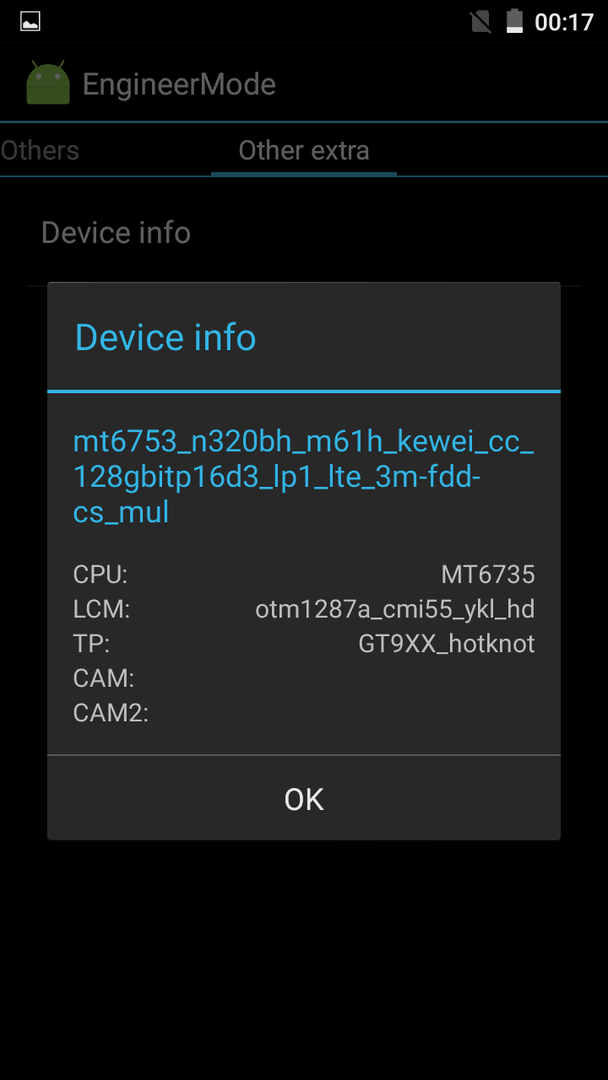Switch to the Others tab

click(40, 150)
